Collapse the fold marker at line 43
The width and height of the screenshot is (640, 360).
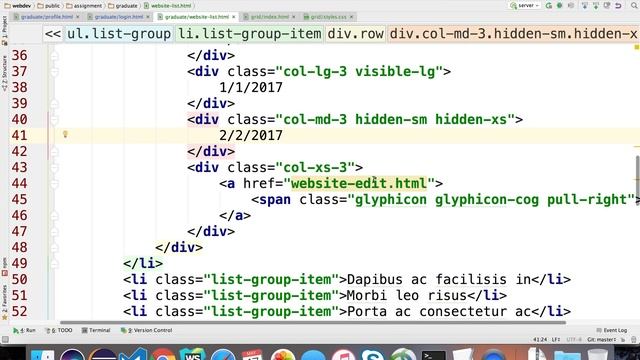(x=54, y=168)
